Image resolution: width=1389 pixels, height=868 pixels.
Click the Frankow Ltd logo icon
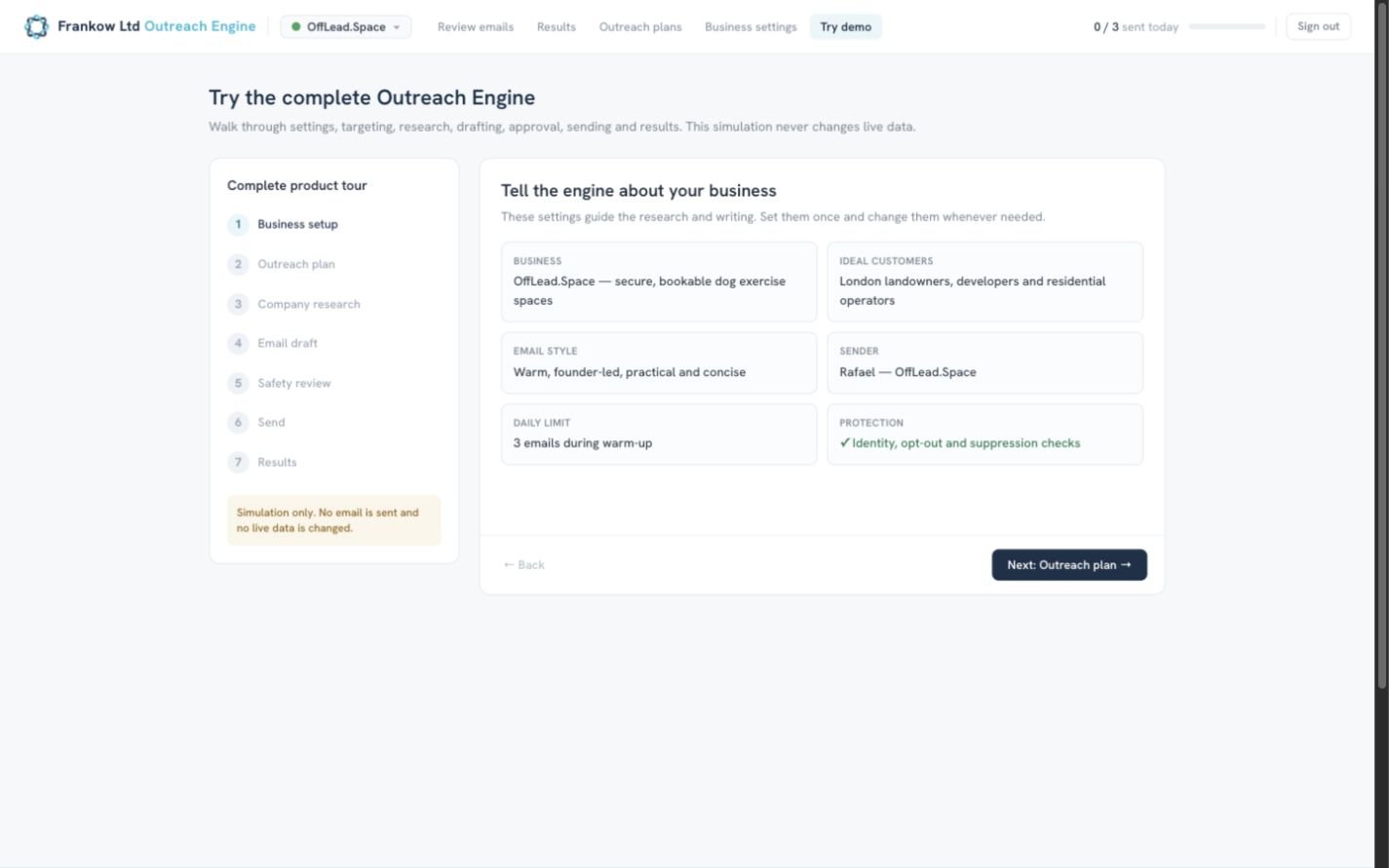pyautogui.click(x=36, y=26)
